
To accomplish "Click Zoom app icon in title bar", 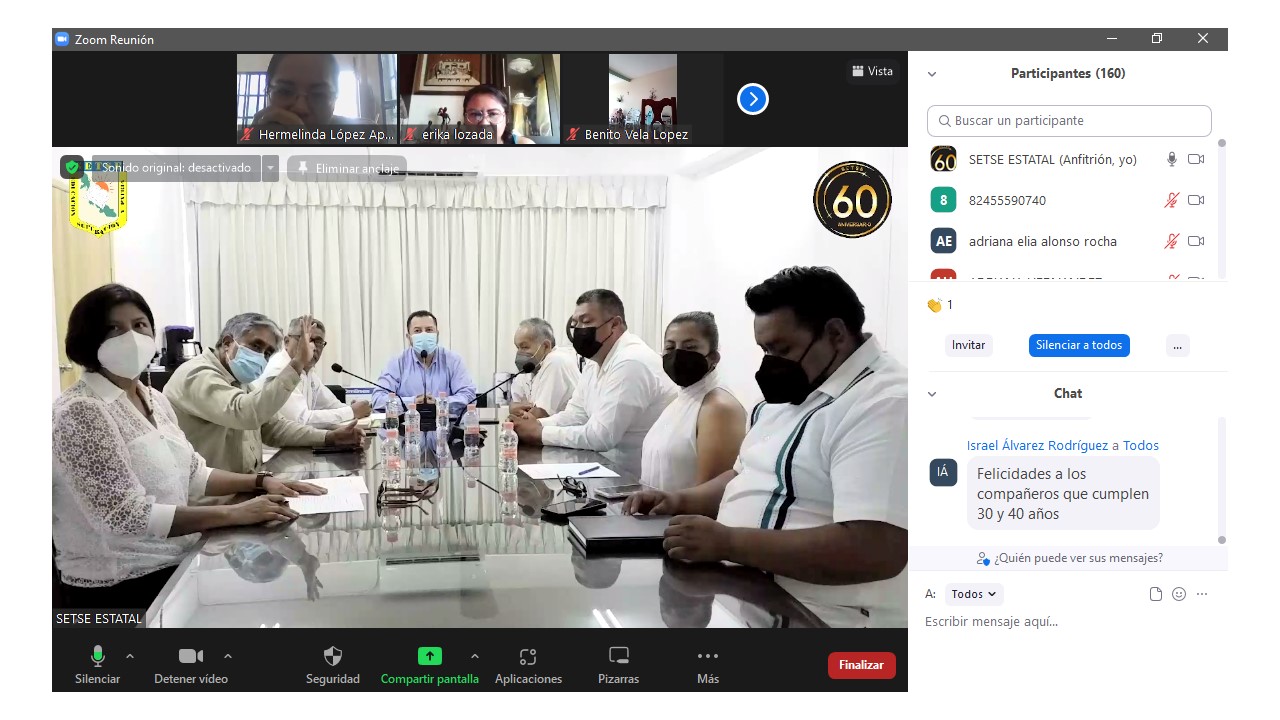I will pos(62,39).
